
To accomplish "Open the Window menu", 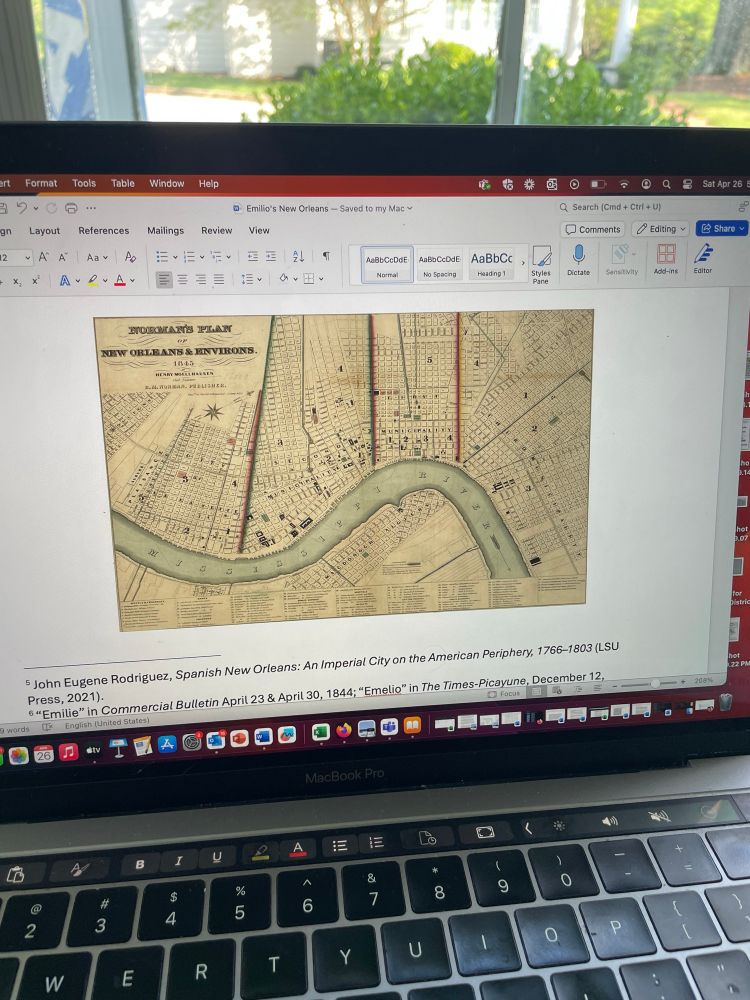I will tap(167, 184).
